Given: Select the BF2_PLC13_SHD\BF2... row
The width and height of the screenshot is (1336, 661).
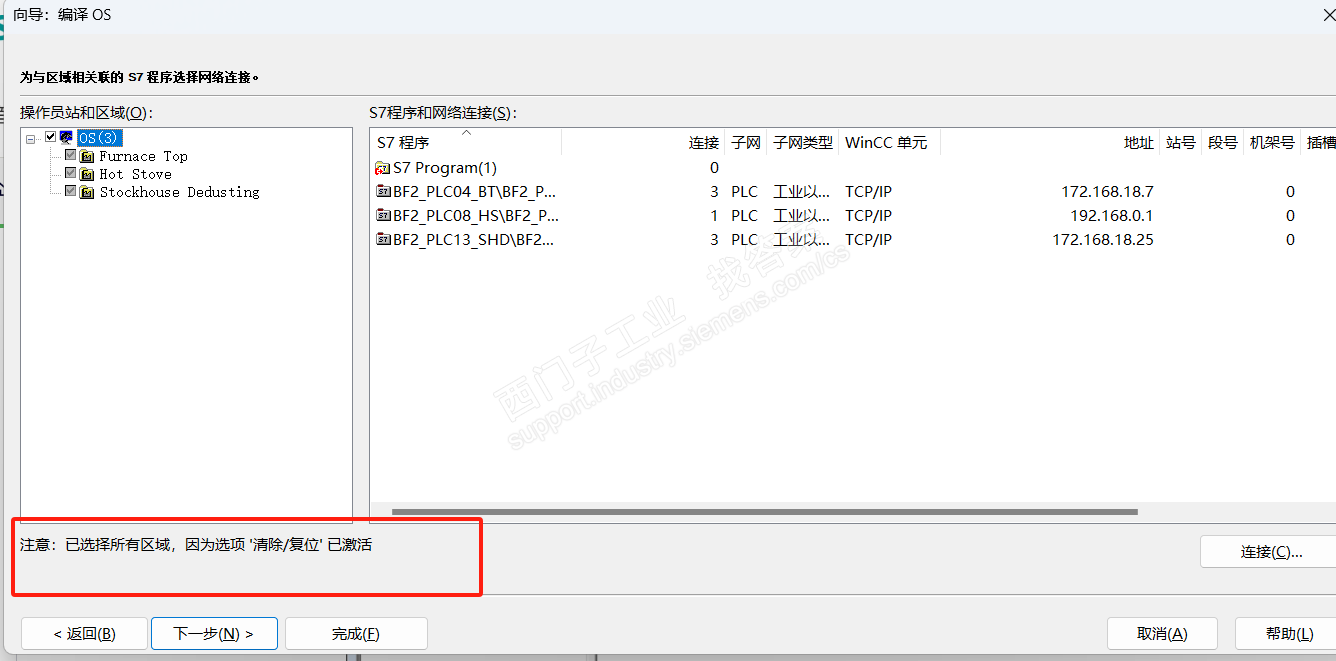Looking at the screenshot, I should tap(853, 239).
